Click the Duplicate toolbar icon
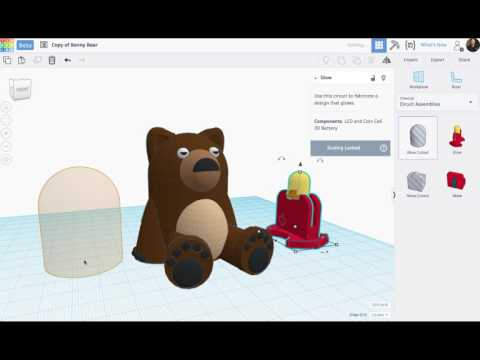The height and width of the screenshot is (360, 480). [x=37, y=60]
